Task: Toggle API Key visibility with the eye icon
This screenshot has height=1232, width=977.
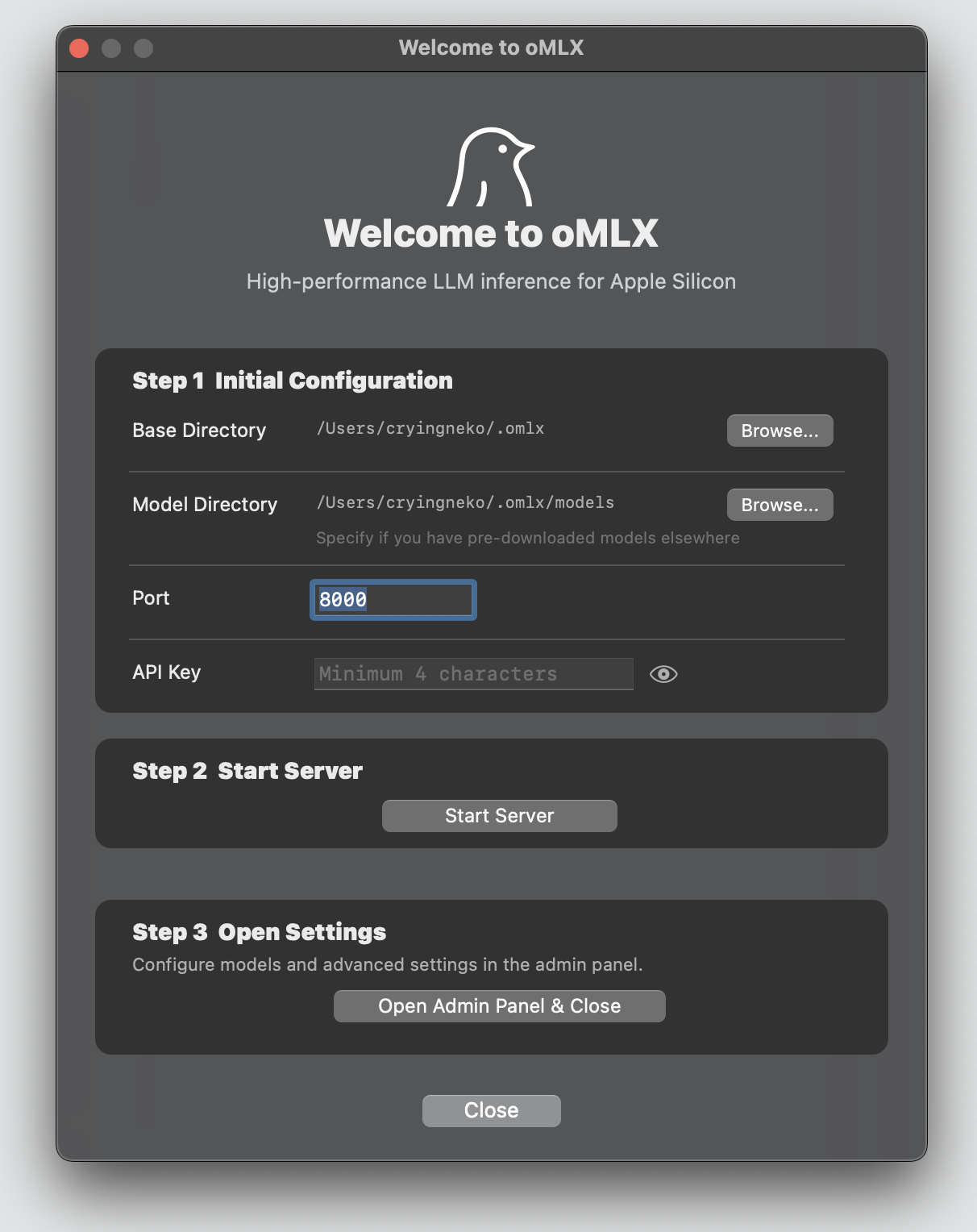Action: tap(664, 674)
